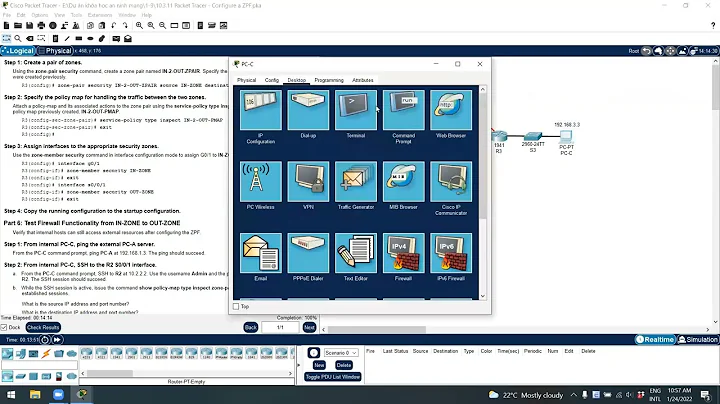Switch to Physical workspace view
This screenshot has width=720, height=404.
55,50
